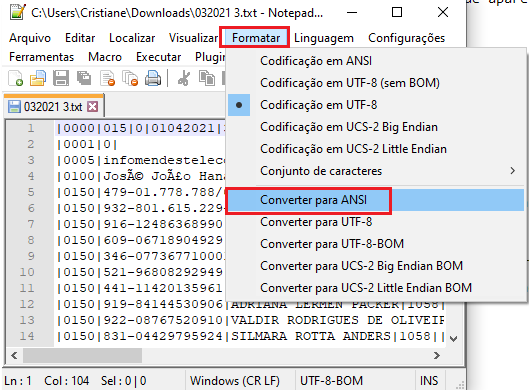Click the Close document toolbar icon

click(x=108, y=78)
